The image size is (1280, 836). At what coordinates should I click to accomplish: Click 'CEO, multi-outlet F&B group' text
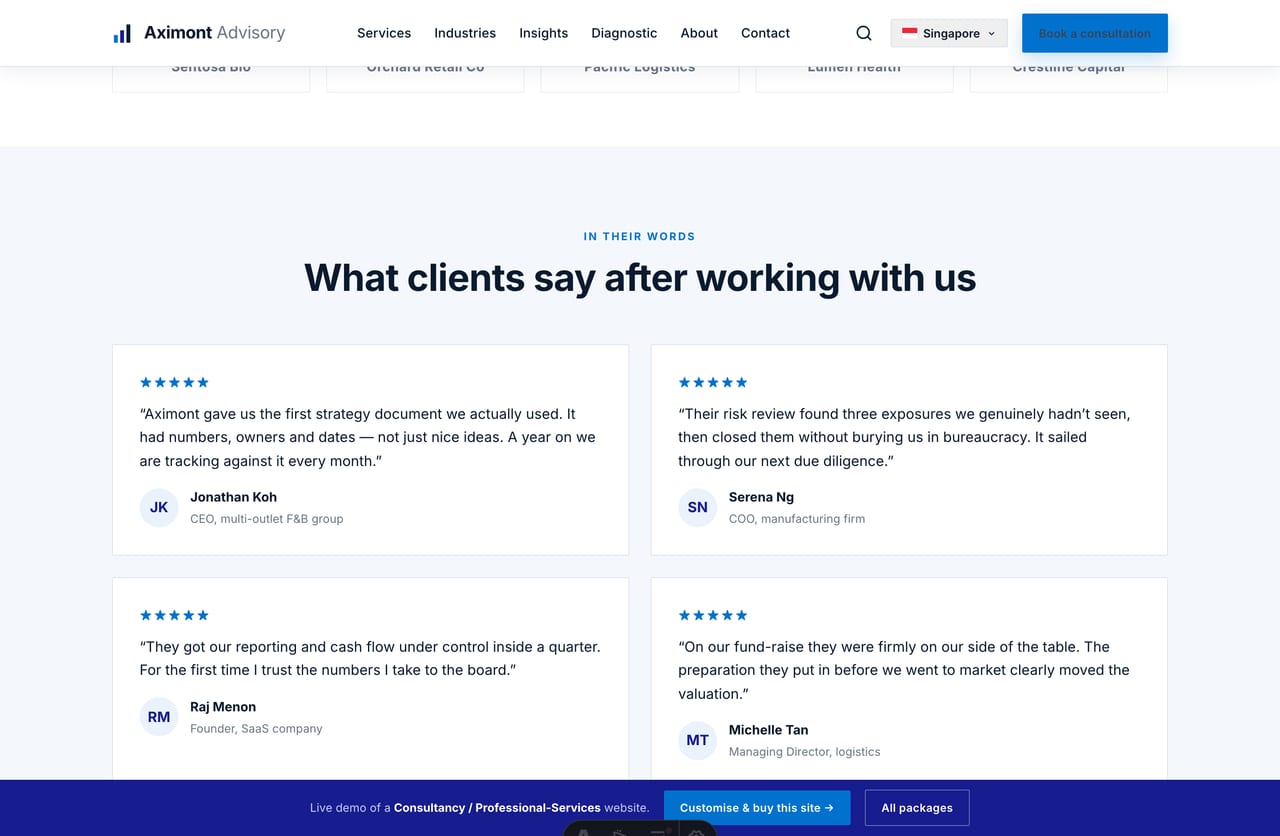(267, 519)
